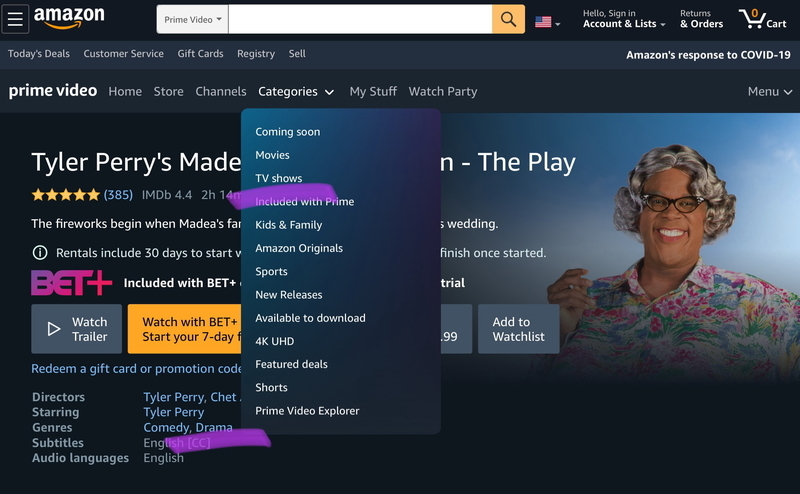The image size is (800, 494).
Task: Open the Comedy genre link
Action: (x=167, y=428)
